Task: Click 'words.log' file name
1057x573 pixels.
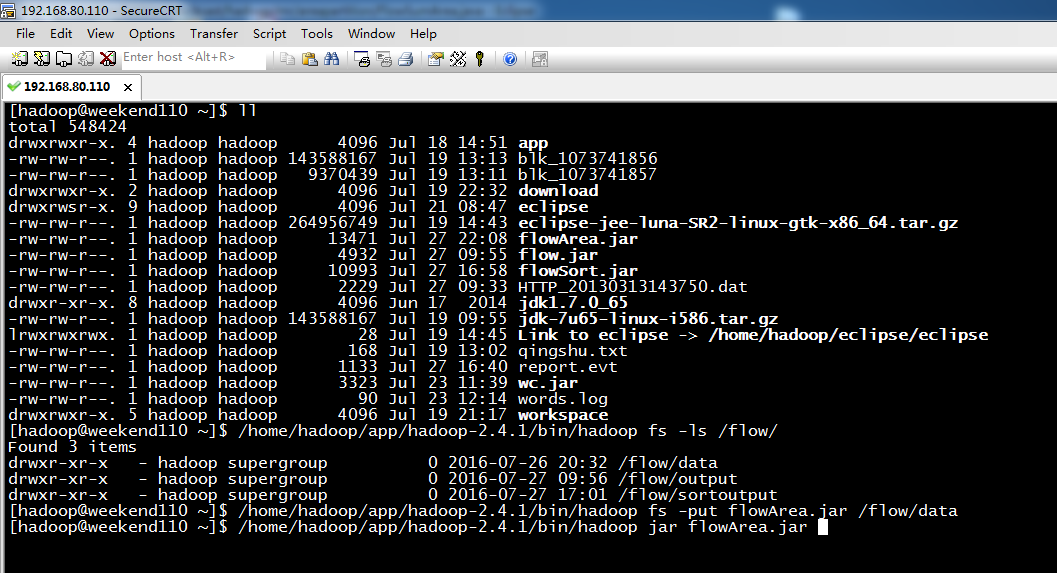Action: [563, 400]
